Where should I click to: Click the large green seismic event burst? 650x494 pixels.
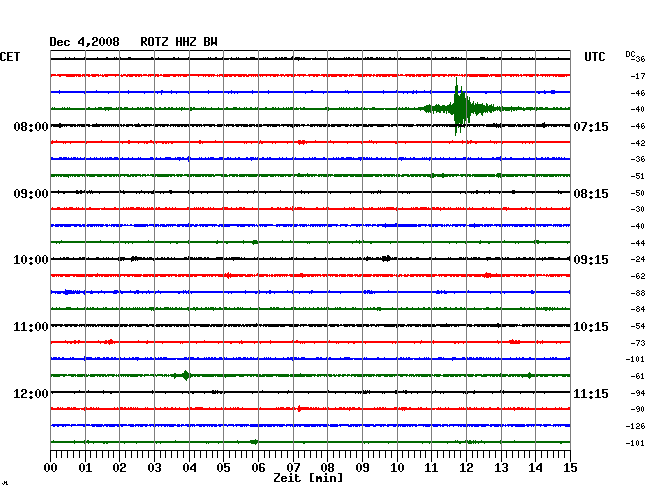point(459,108)
